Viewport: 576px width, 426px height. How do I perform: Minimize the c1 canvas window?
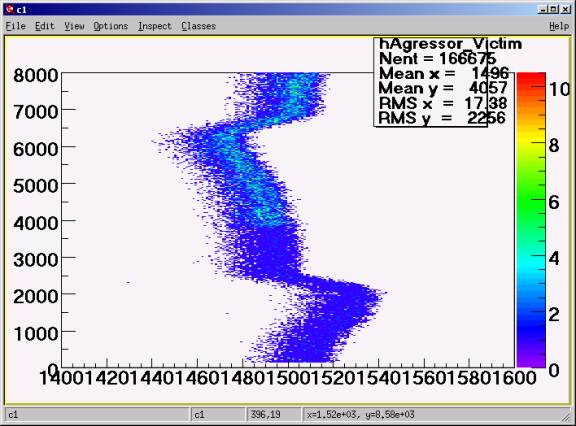point(543,10)
